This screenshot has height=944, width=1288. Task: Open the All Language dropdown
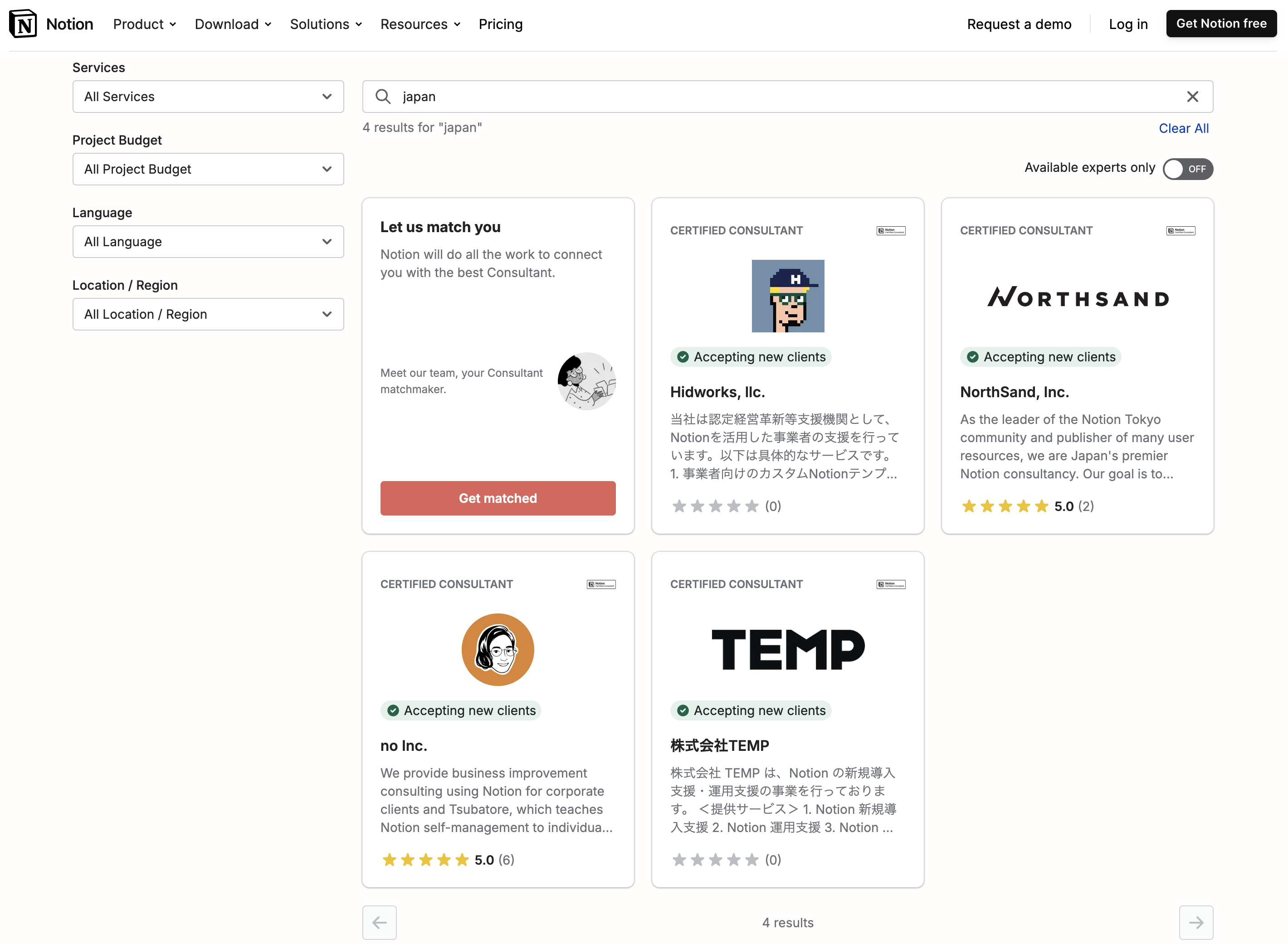(208, 242)
